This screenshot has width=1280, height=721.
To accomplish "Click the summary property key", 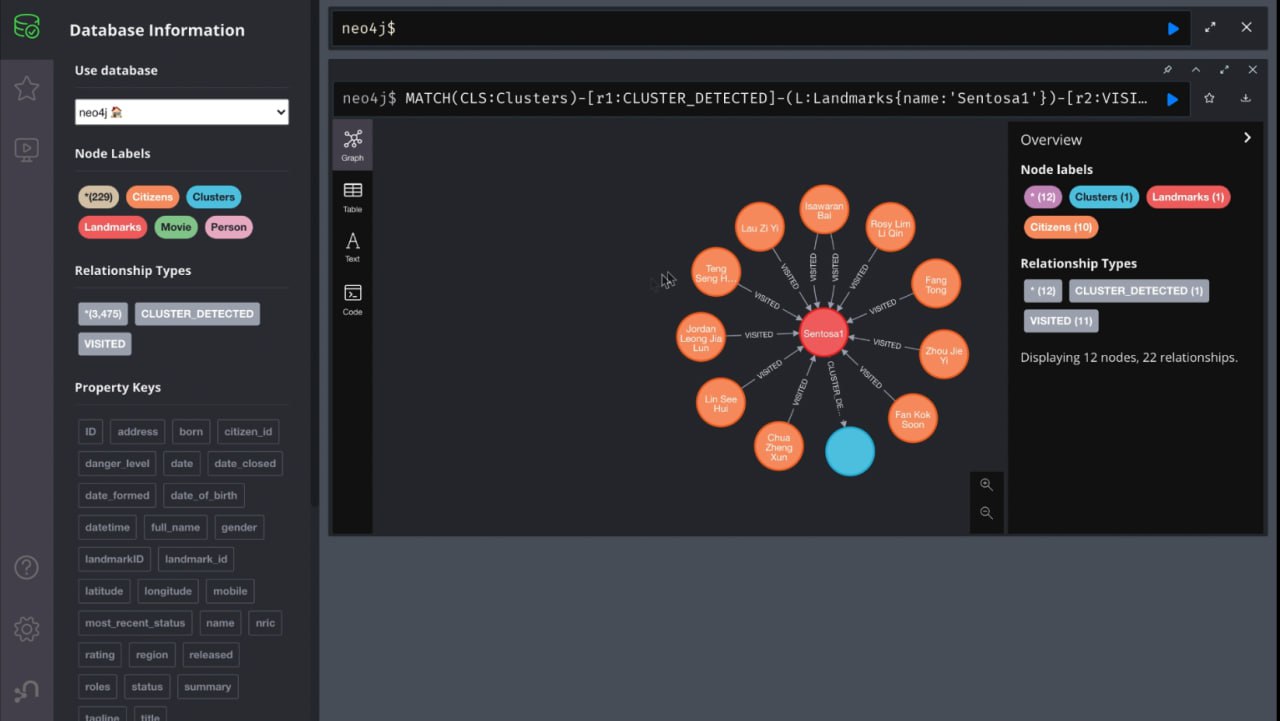I will click(207, 687).
